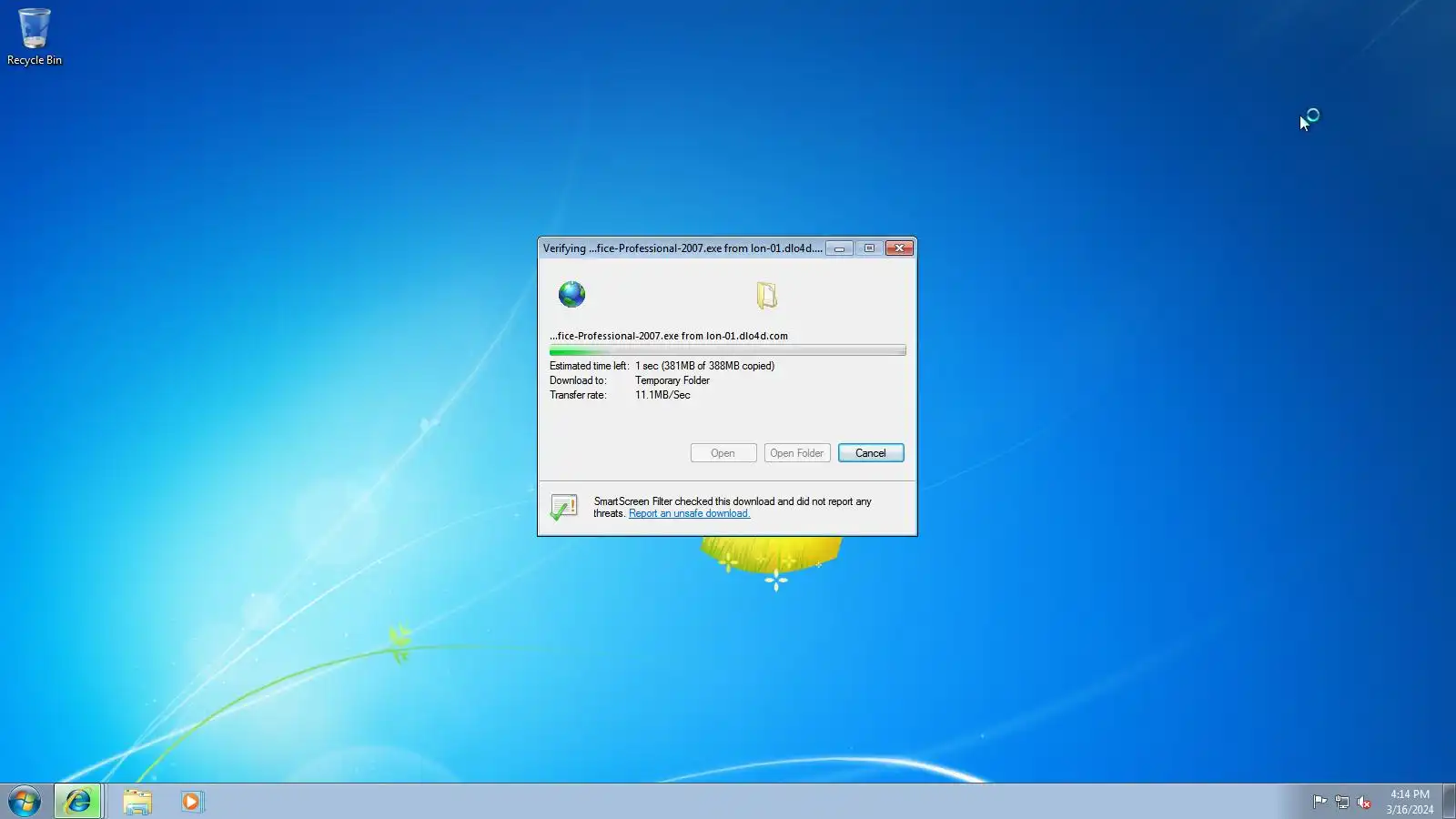The width and height of the screenshot is (1456, 819).
Task: Click the muted volume tray icon
Action: [1363, 802]
